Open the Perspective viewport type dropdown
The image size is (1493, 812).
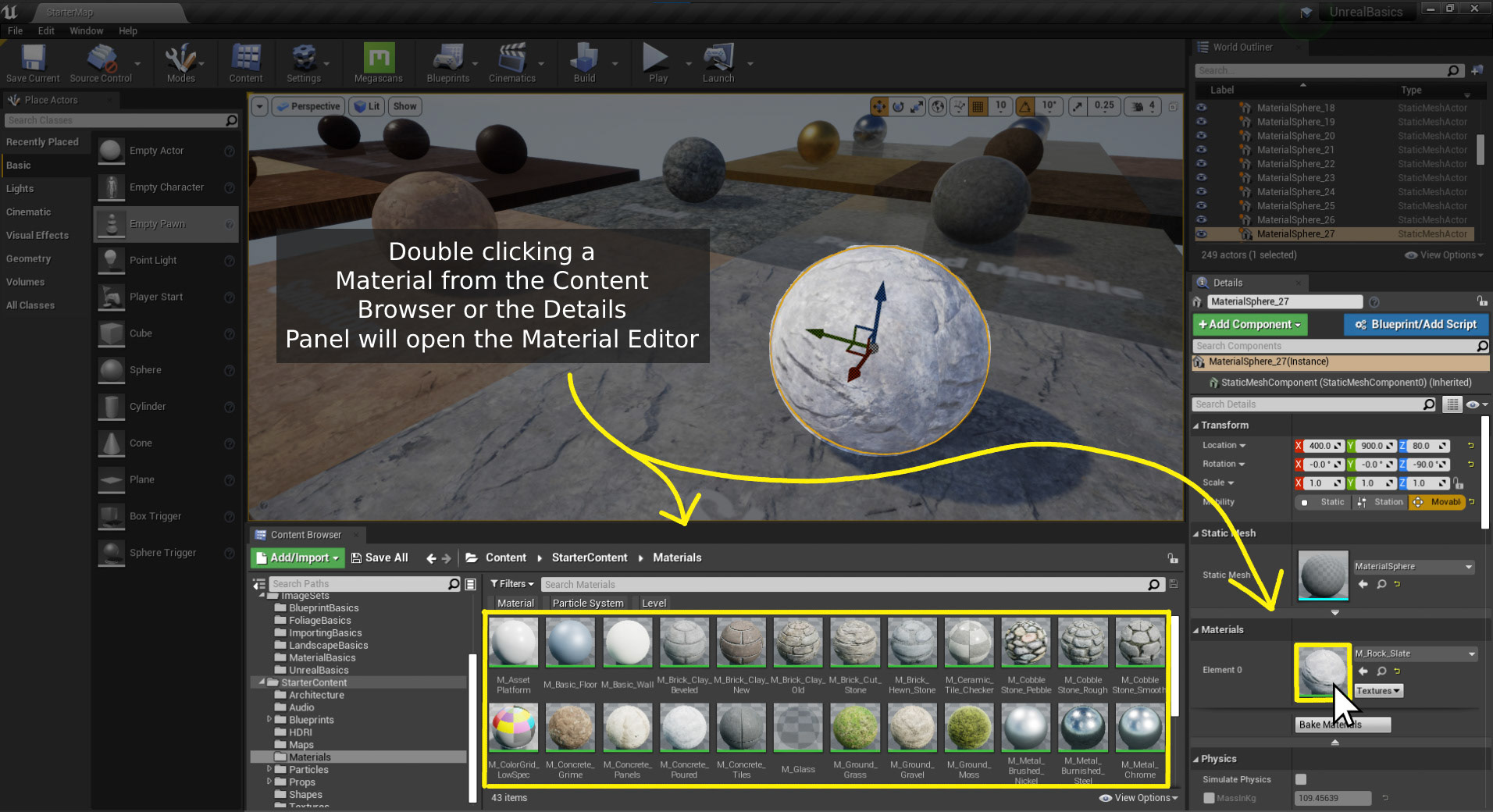coord(308,106)
